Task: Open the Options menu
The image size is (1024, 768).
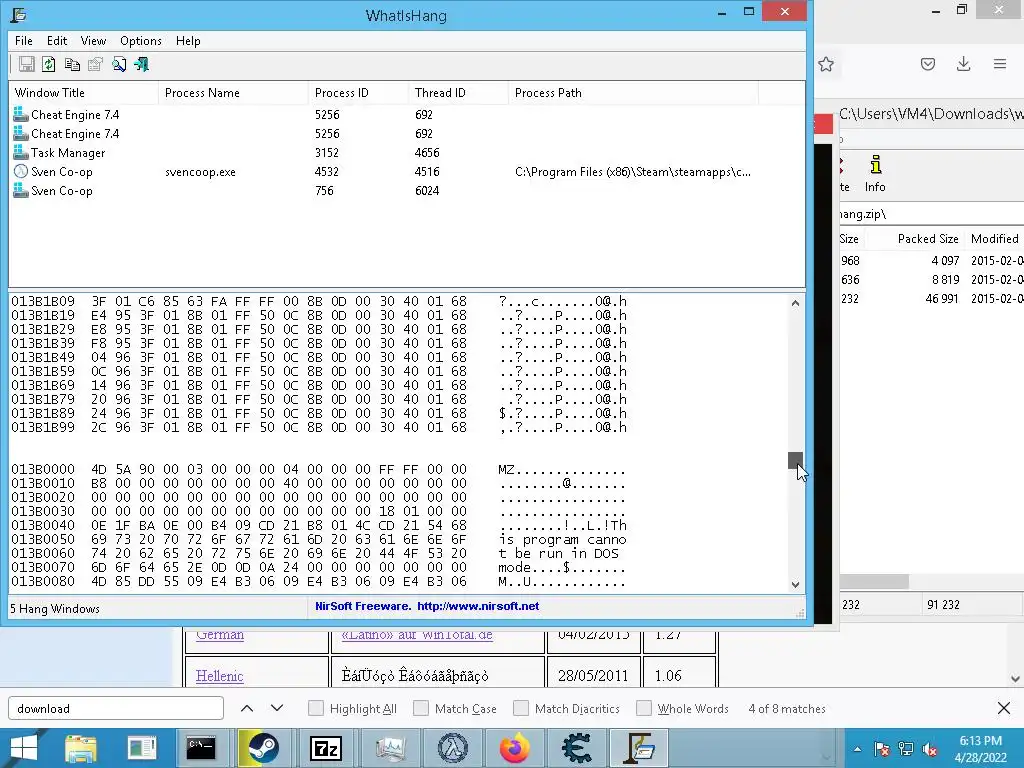Action: coord(140,40)
